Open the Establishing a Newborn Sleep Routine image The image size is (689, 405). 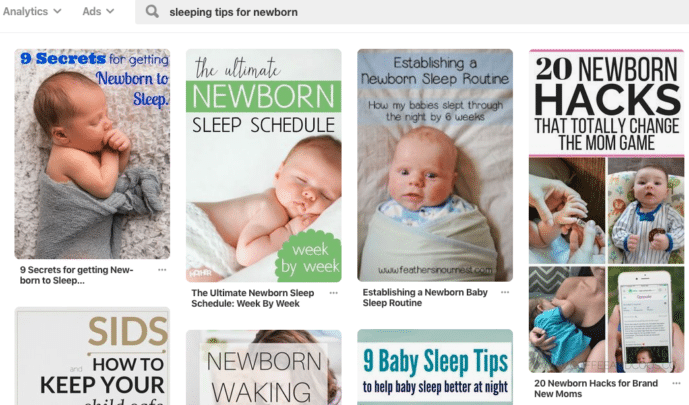tap(435, 165)
